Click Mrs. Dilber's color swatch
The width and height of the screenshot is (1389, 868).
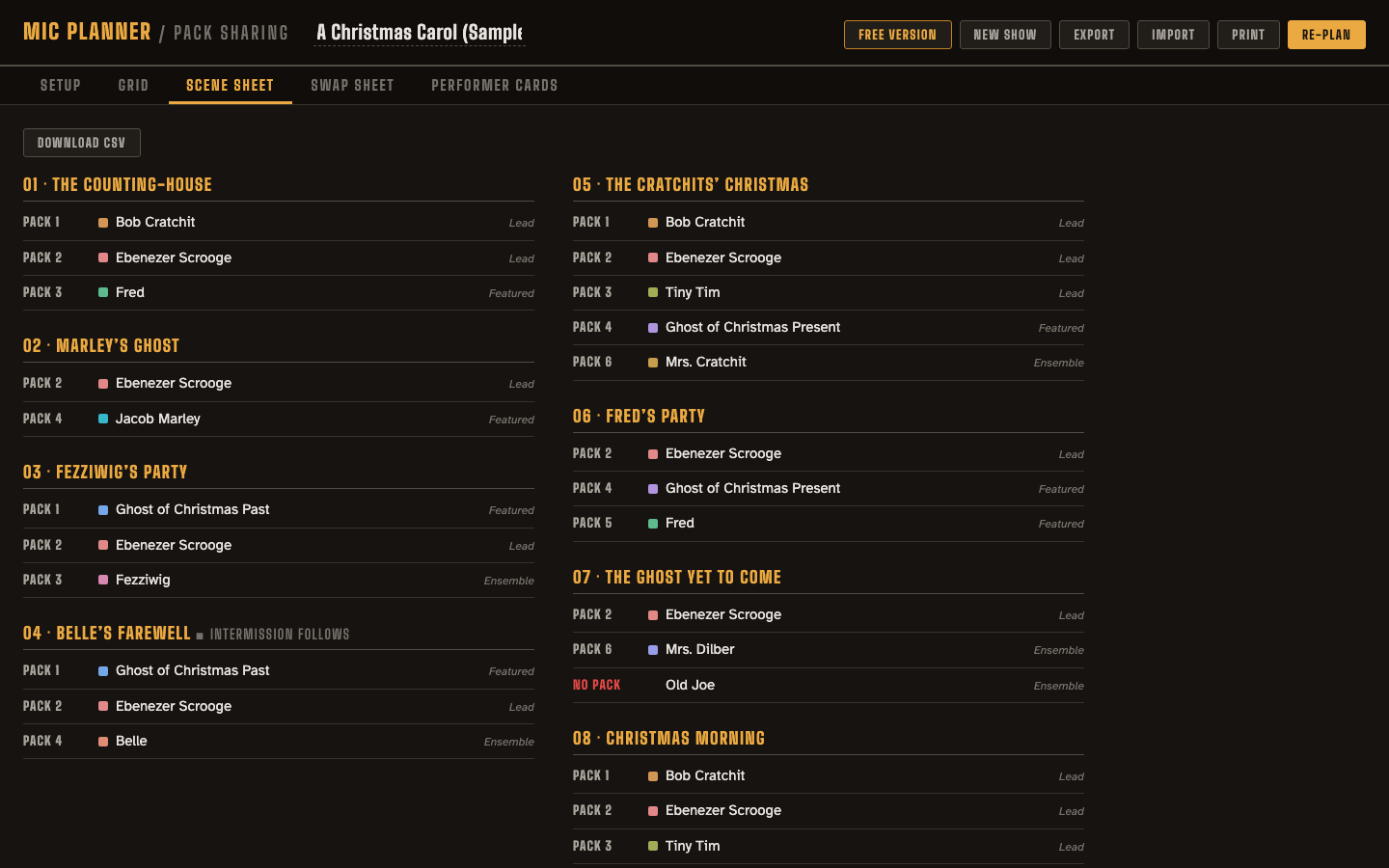click(x=653, y=650)
